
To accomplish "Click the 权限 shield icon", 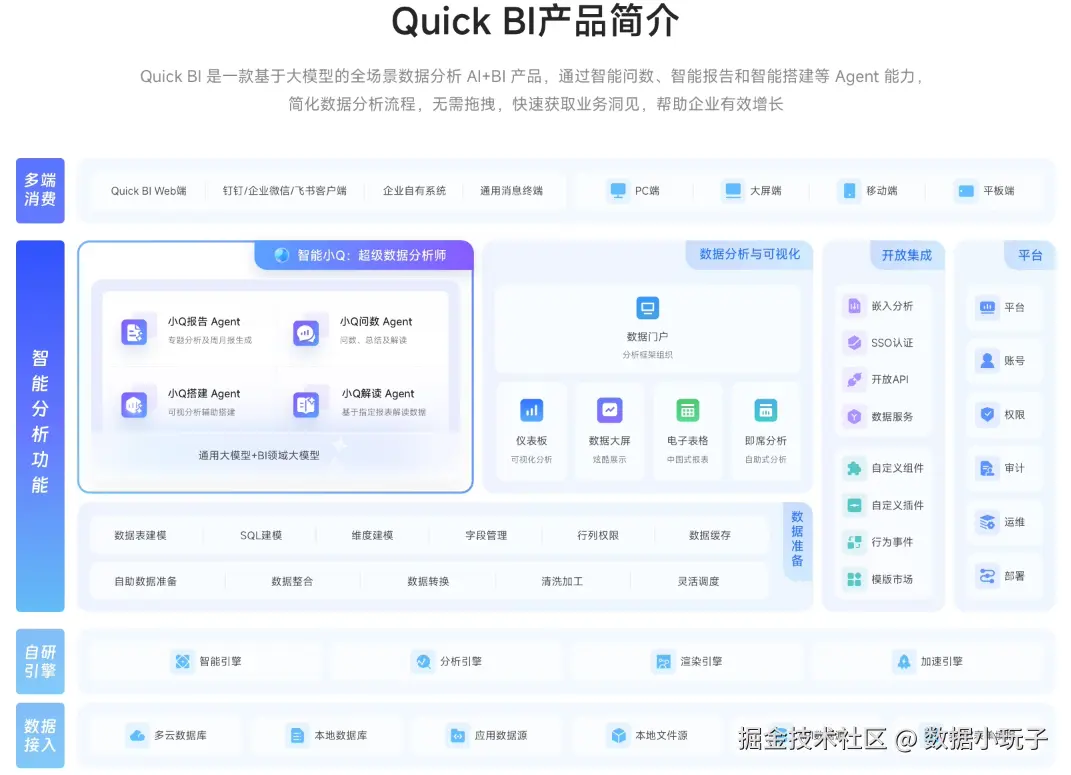I will click(x=987, y=414).
